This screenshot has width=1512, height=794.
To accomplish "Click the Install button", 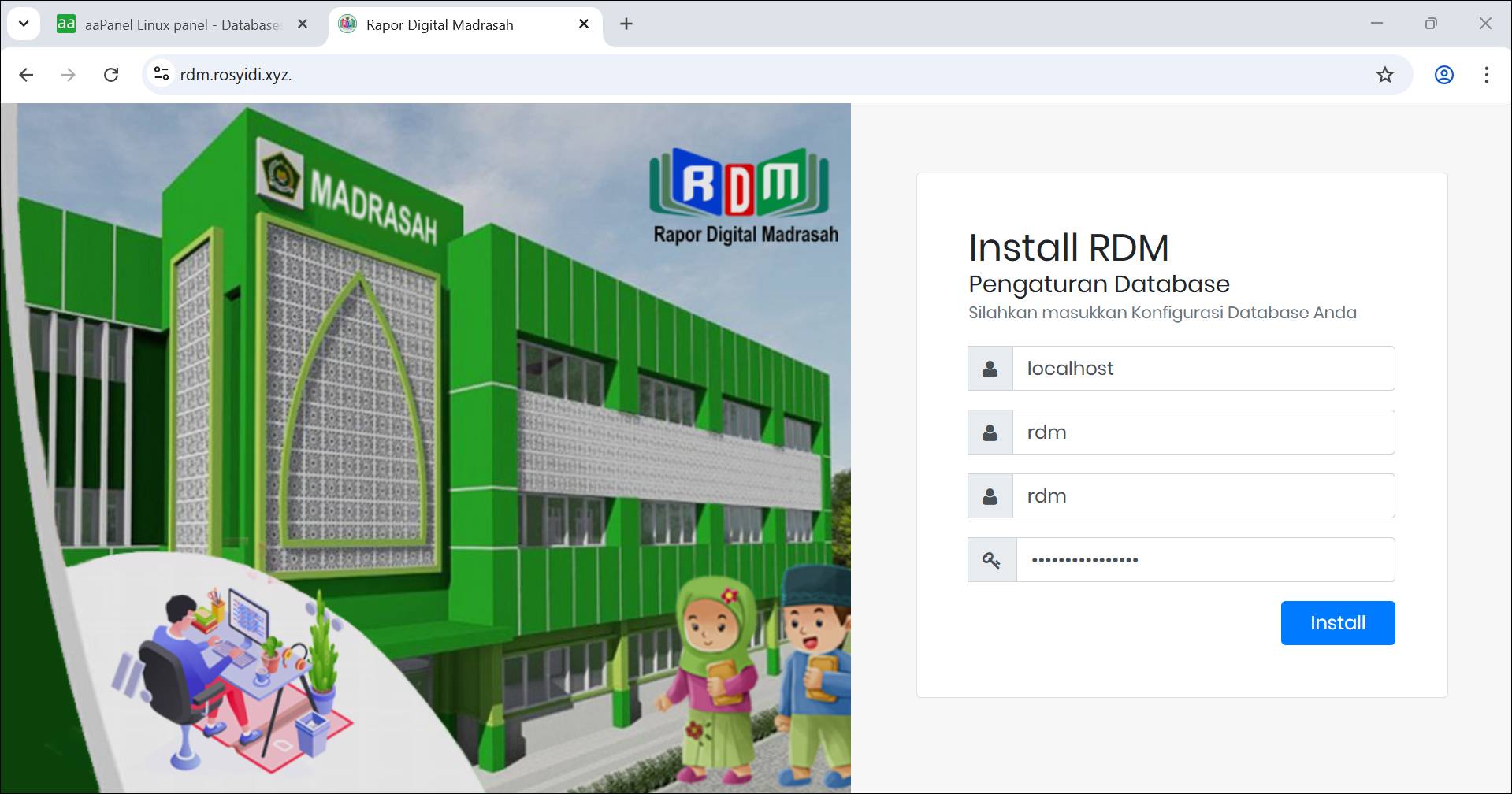I will 1337,623.
